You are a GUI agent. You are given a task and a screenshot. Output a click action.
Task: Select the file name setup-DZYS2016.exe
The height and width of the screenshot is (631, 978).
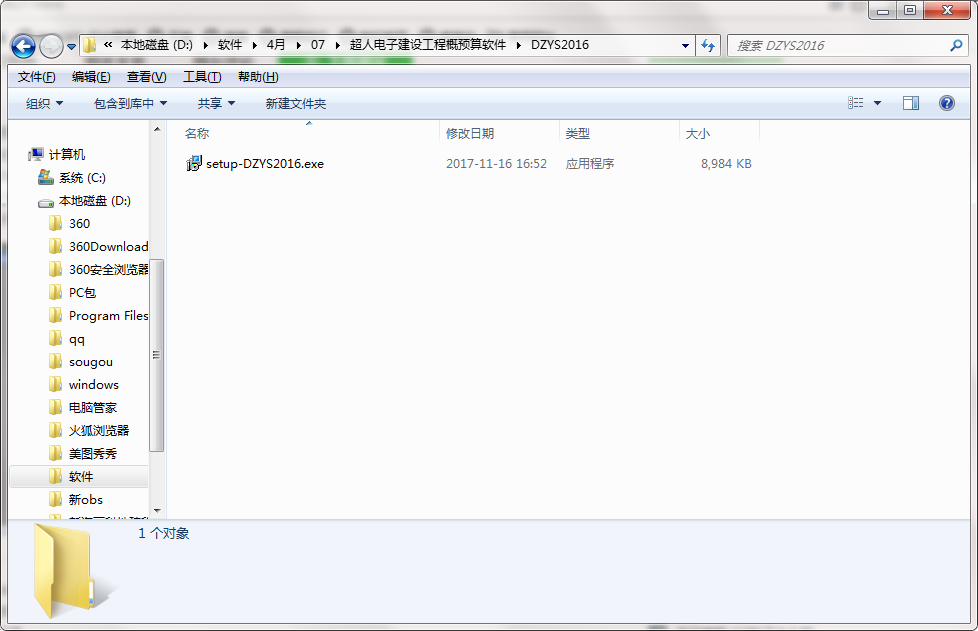pos(265,164)
